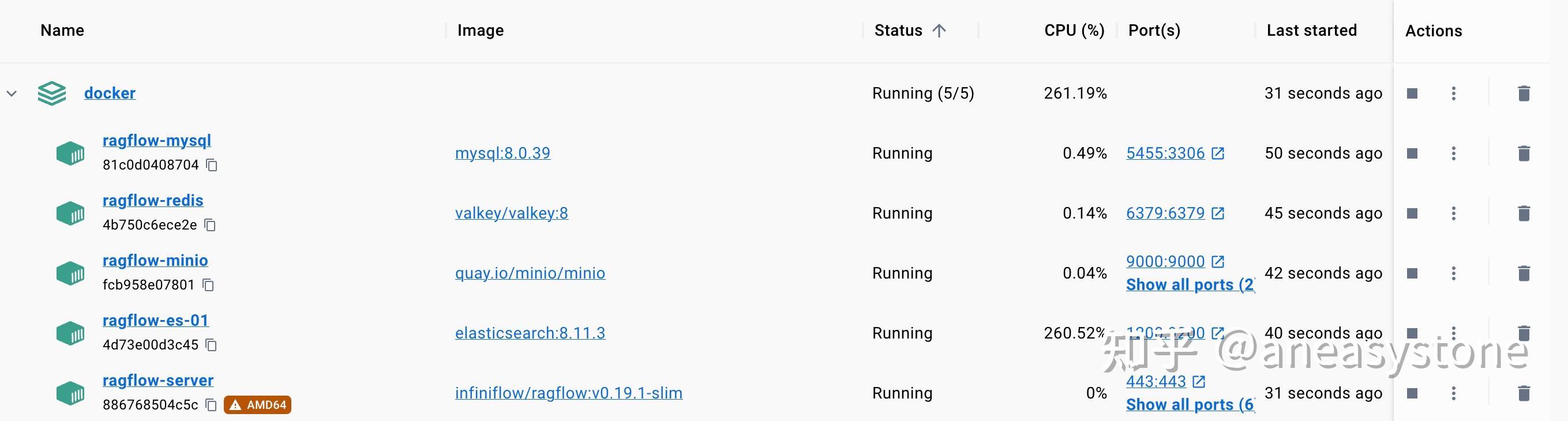Show all ports for ragflow-minio
This screenshot has height=421, width=1568.
point(1190,285)
